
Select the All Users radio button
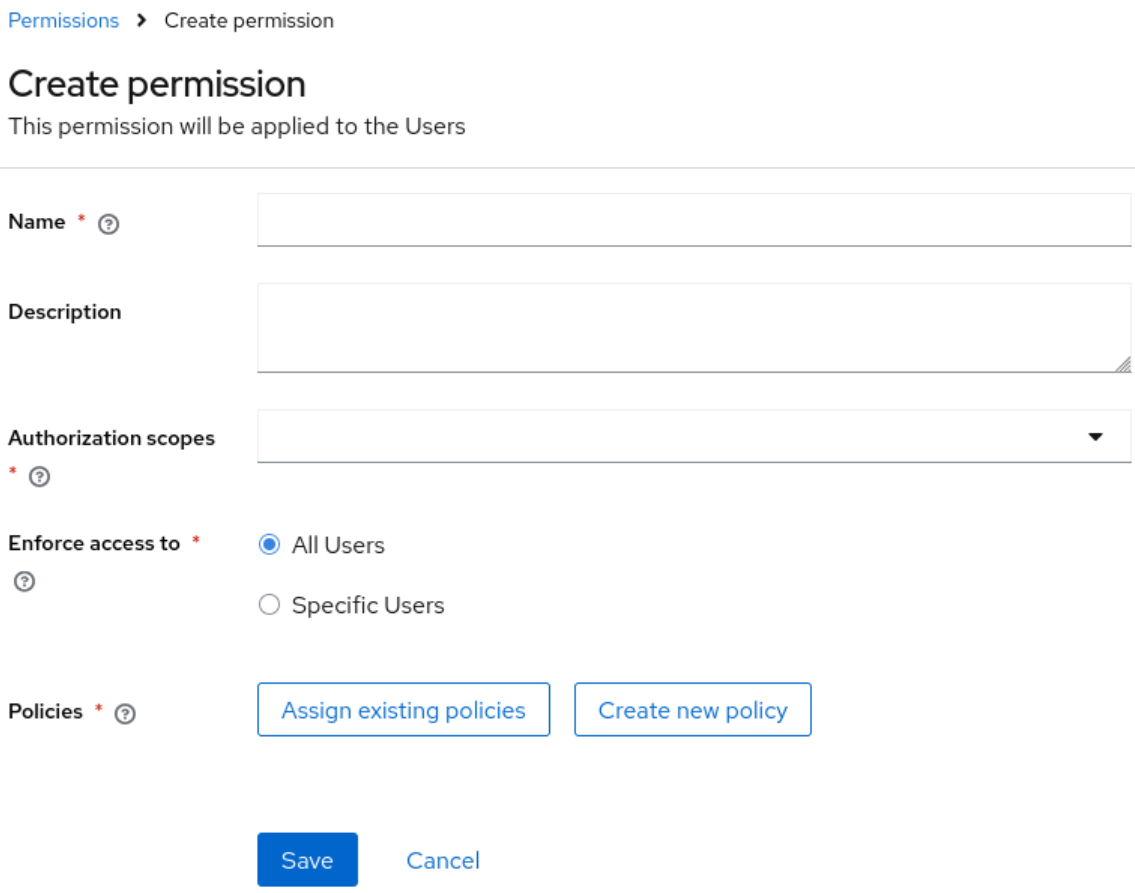click(267, 544)
